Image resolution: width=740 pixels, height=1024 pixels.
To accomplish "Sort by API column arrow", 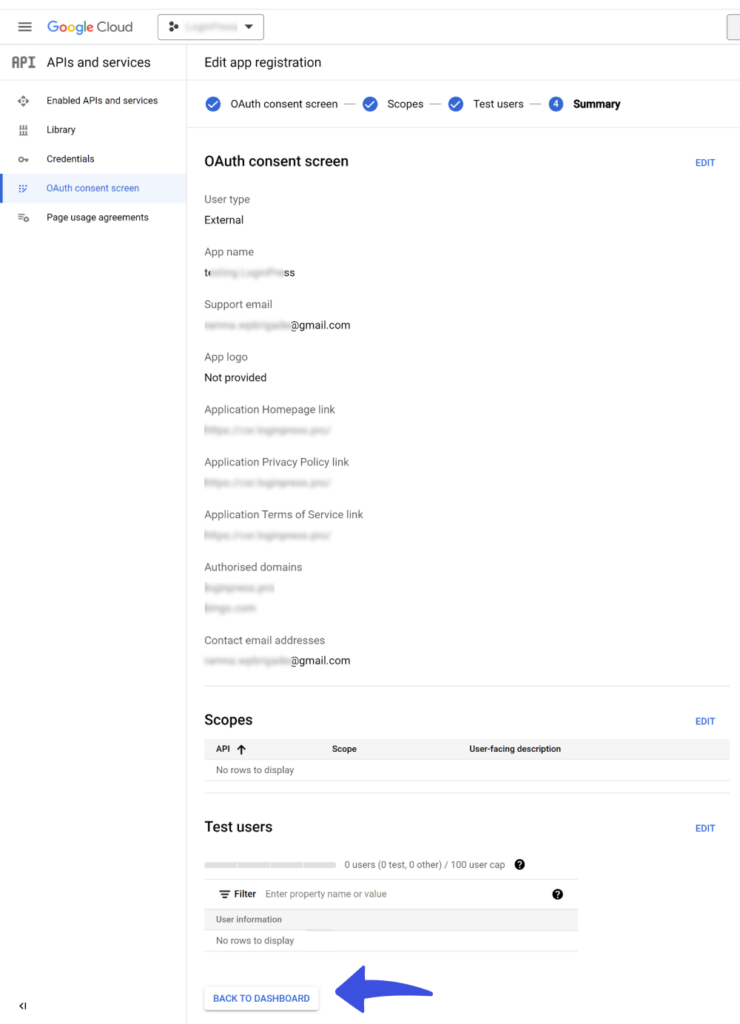I will click(x=242, y=749).
